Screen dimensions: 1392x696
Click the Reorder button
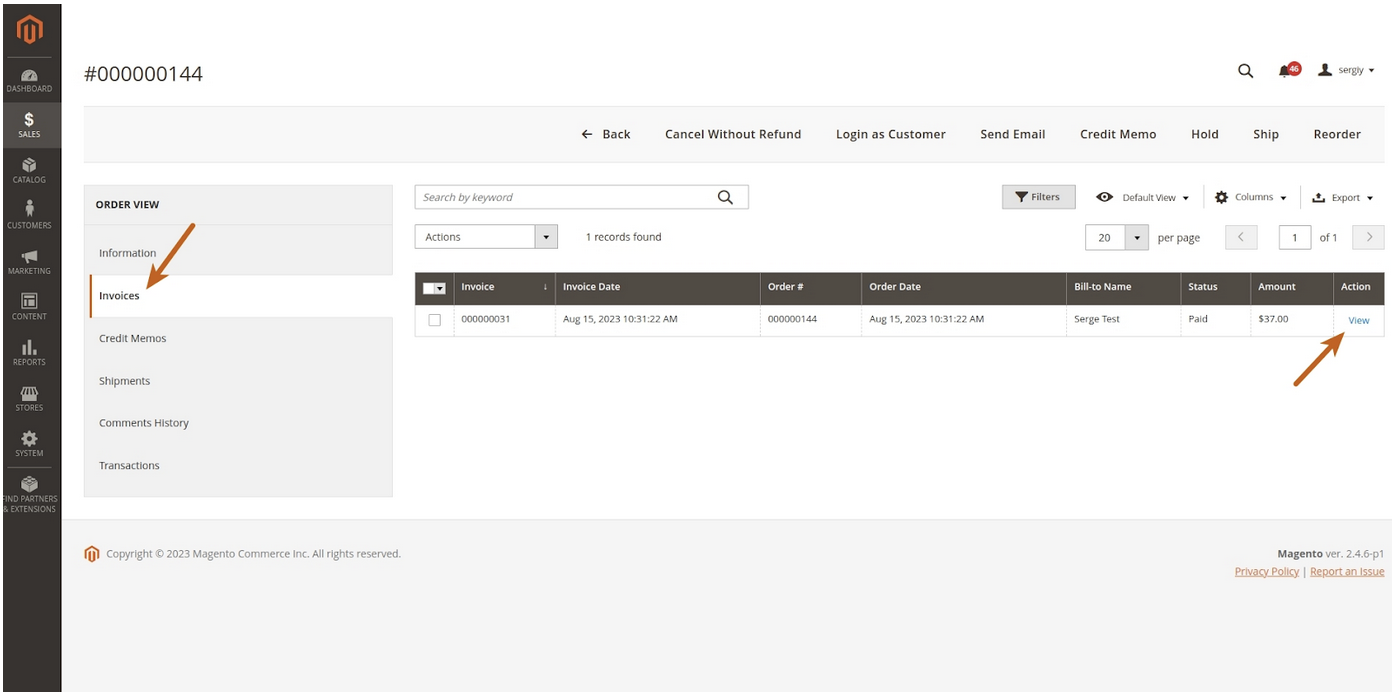point(1337,134)
